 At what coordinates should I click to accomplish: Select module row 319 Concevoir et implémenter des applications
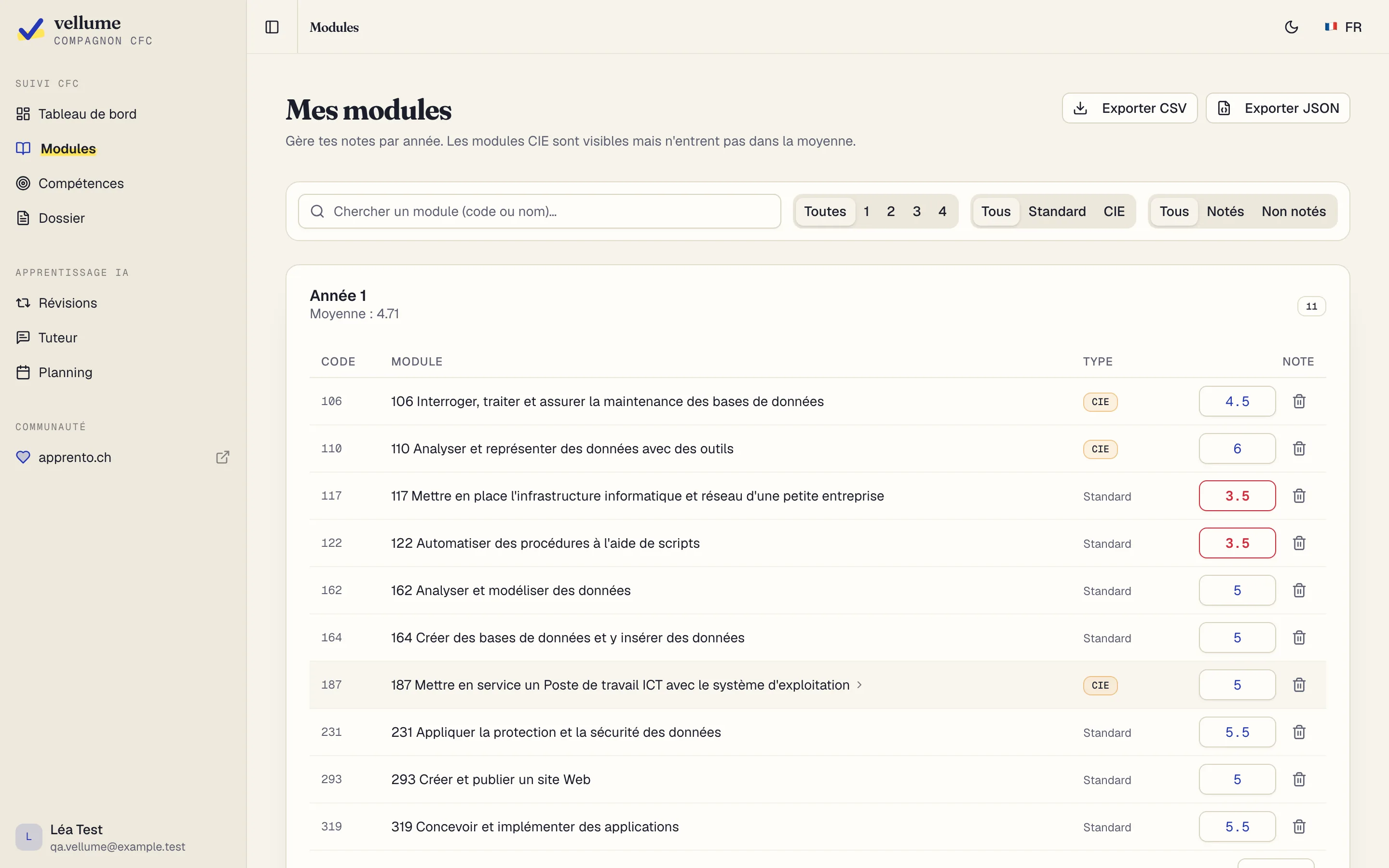[817, 827]
